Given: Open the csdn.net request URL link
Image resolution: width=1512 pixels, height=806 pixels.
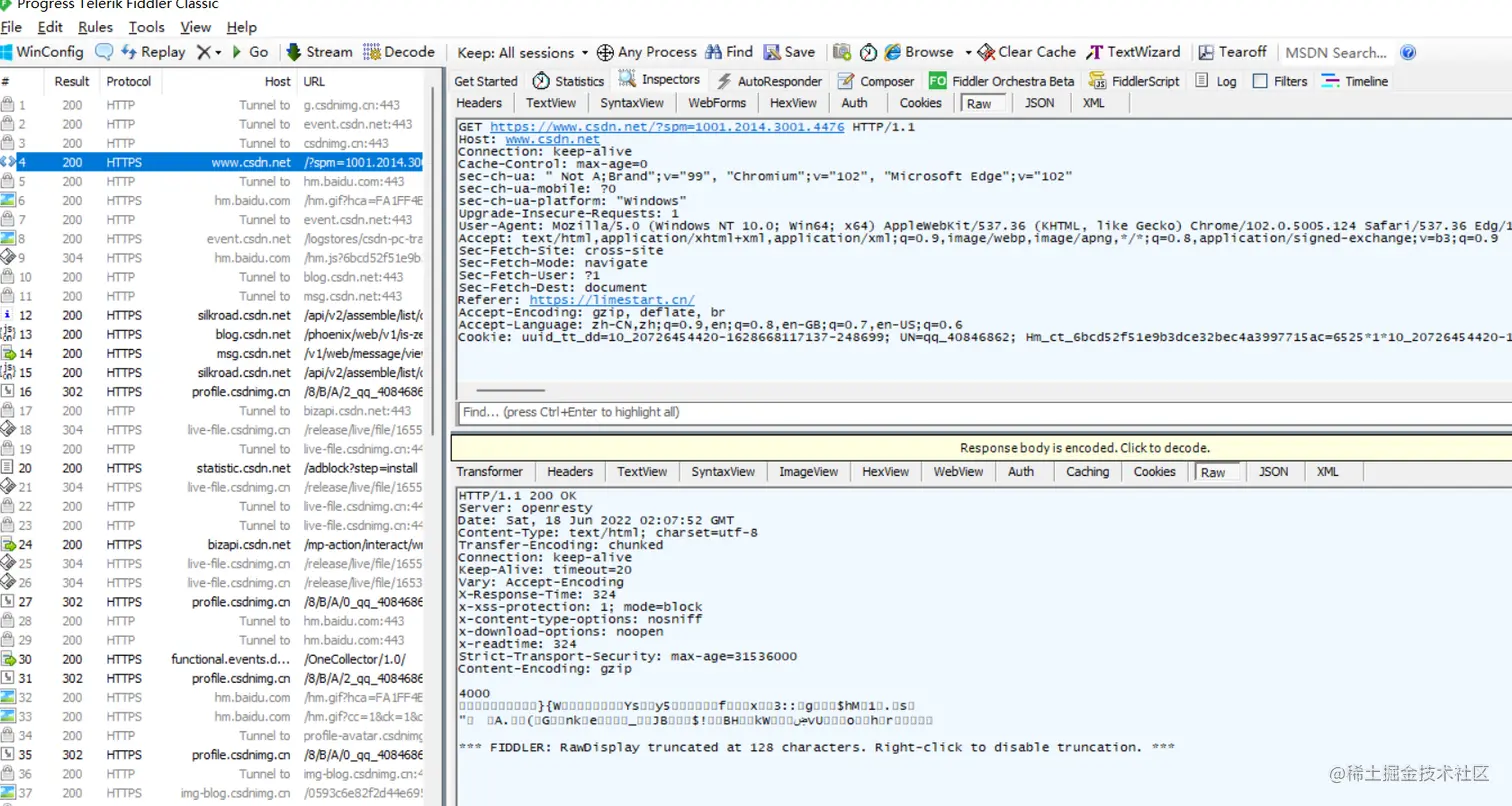Looking at the screenshot, I should [x=667, y=127].
